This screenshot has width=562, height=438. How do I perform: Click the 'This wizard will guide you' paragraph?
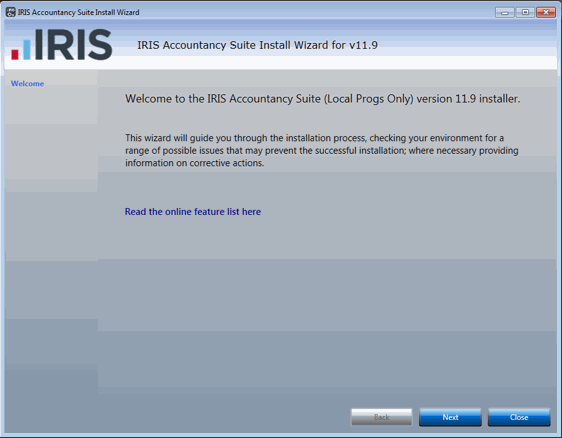pyautogui.click(x=322, y=151)
